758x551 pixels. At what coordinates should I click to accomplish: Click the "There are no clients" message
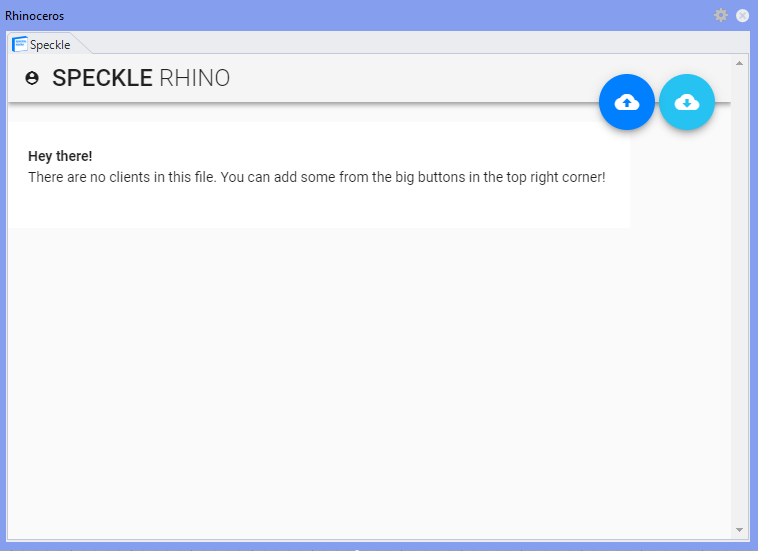click(x=317, y=177)
